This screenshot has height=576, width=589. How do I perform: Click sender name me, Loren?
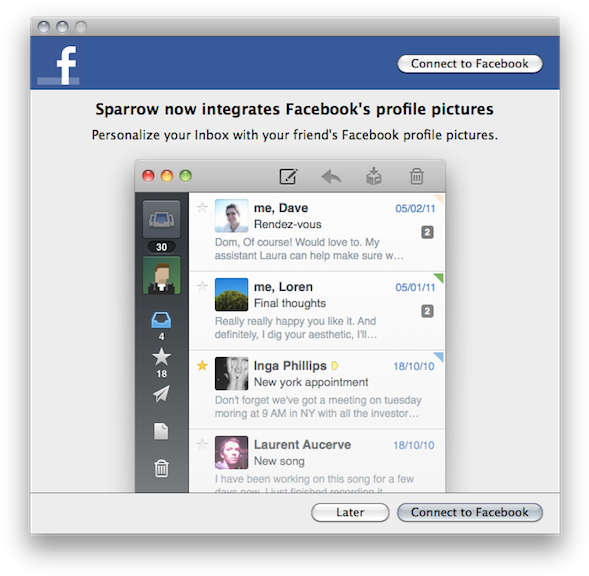283,287
